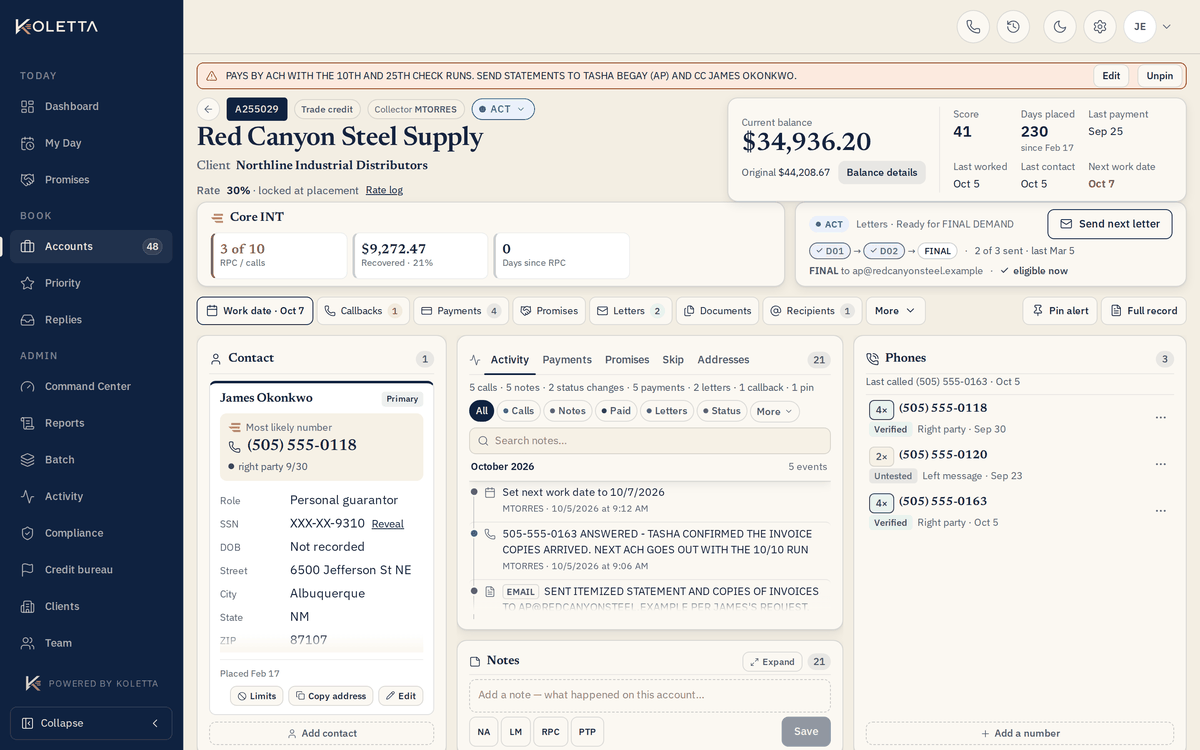Open Dashboard in the sidebar
Image resolution: width=1200 pixels, height=750 pixels.
[91, 106]
